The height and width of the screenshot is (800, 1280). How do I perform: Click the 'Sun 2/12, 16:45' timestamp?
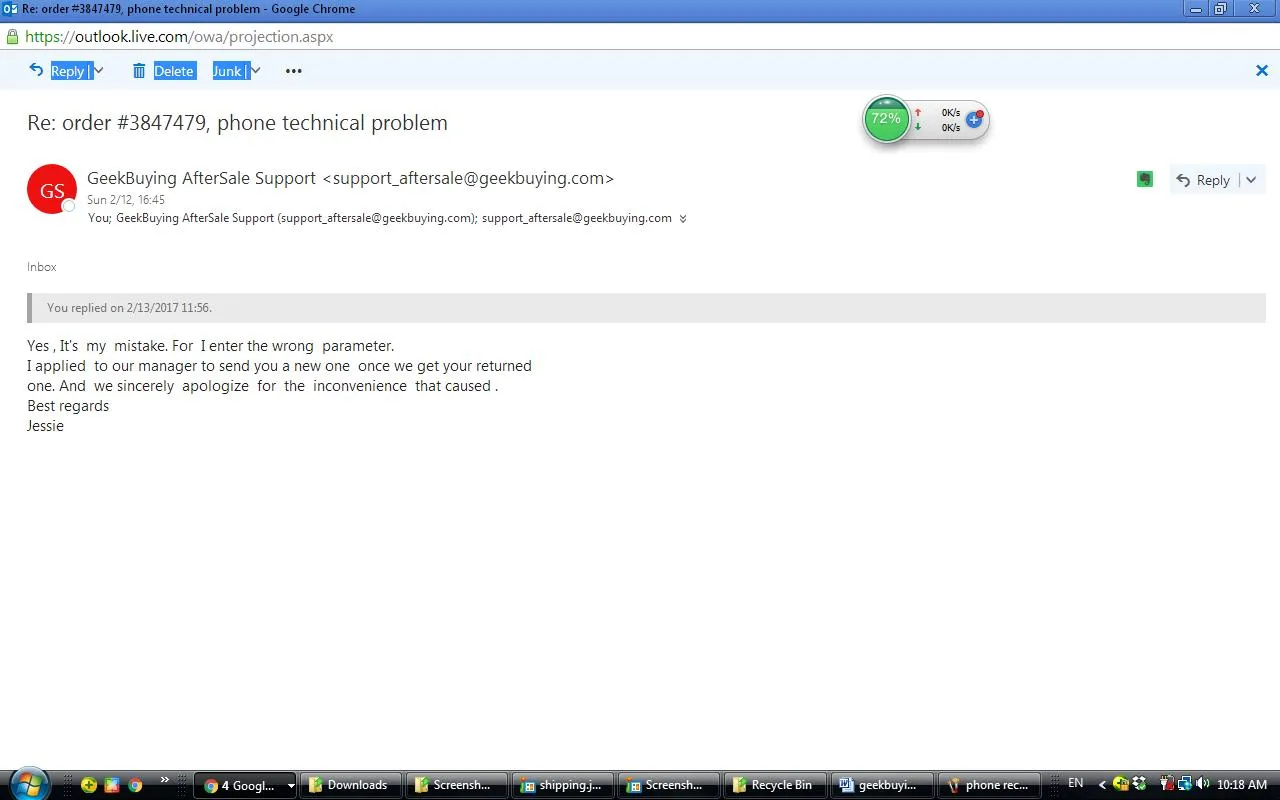[126, 200]
